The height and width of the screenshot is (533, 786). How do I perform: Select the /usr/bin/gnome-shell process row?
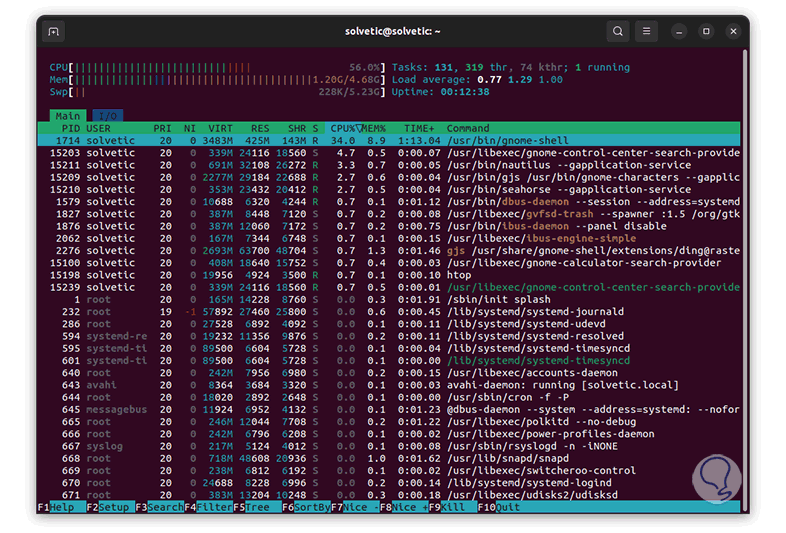click(x=389, y=141)
